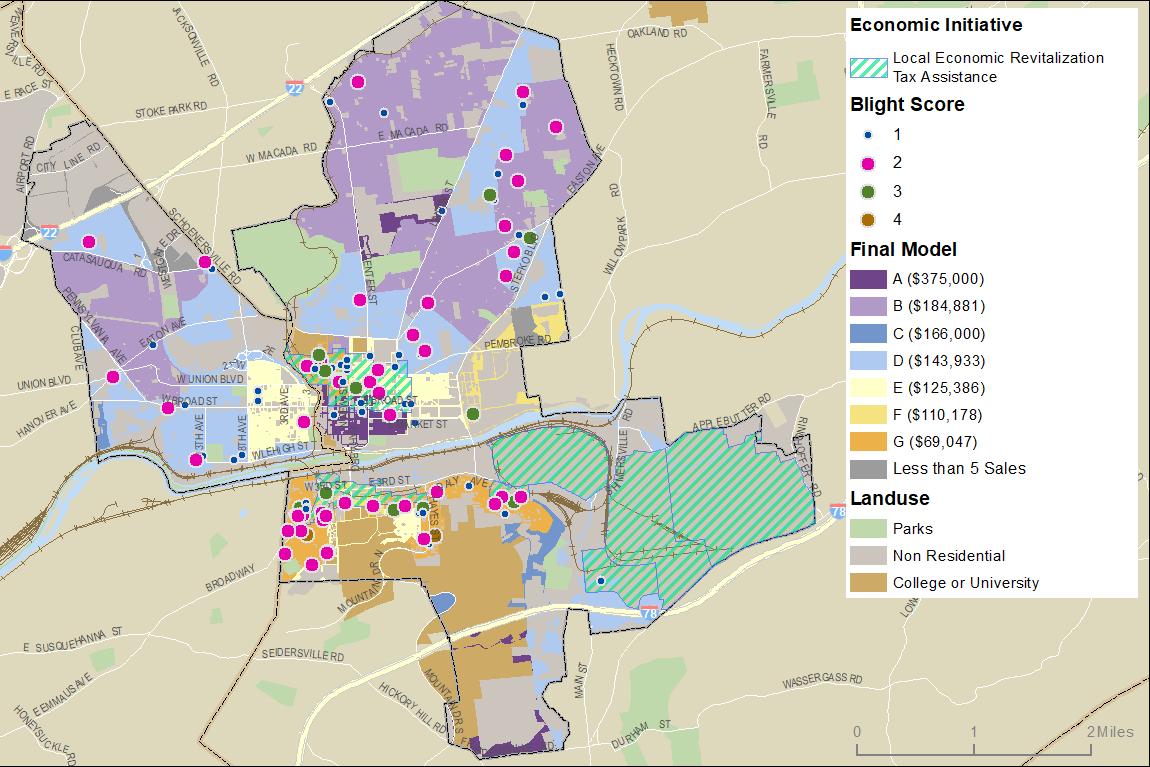Click the lone blue dot in southeast hatched zone
The width and height of the screenshot is (1150, 767).
pos(601,581)
